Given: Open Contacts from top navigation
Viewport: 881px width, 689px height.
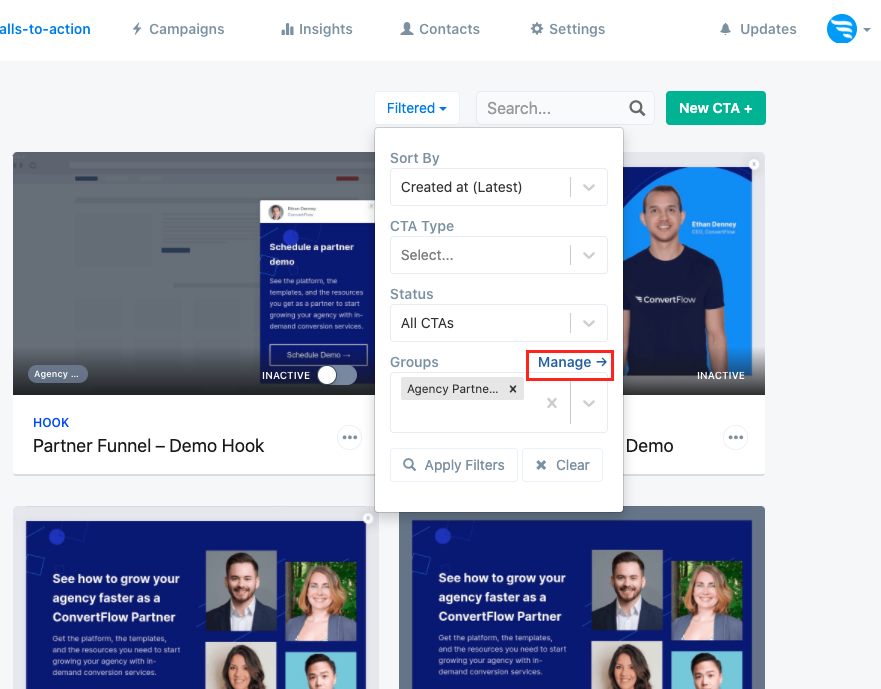Looking at the screenshot, I should 440,29.
